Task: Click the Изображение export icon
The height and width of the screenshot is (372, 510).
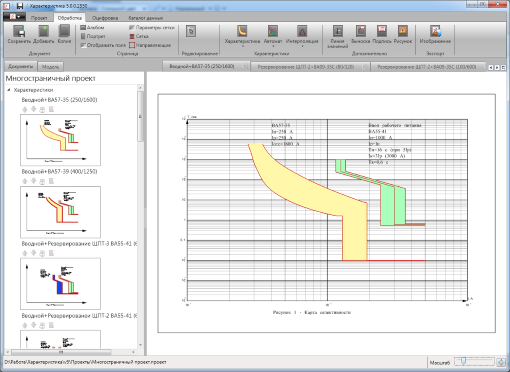Action: [x=435, y=31]
